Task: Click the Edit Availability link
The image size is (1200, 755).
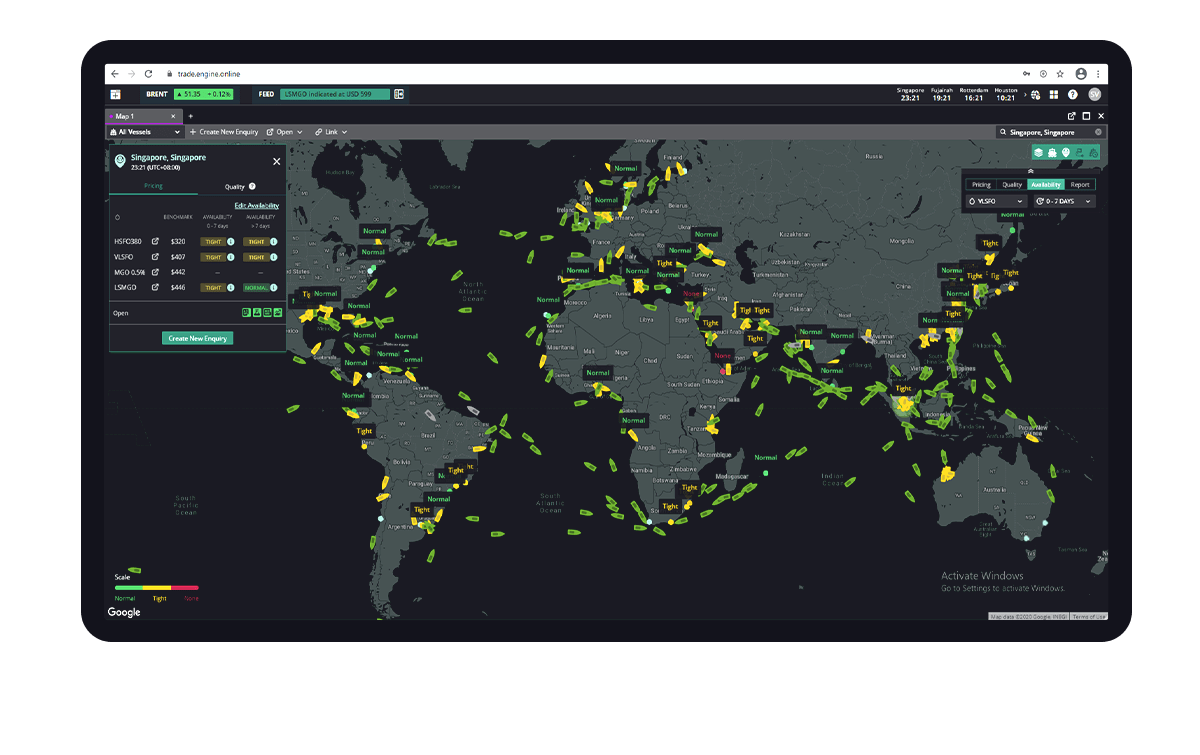Action: pos(256,205)
